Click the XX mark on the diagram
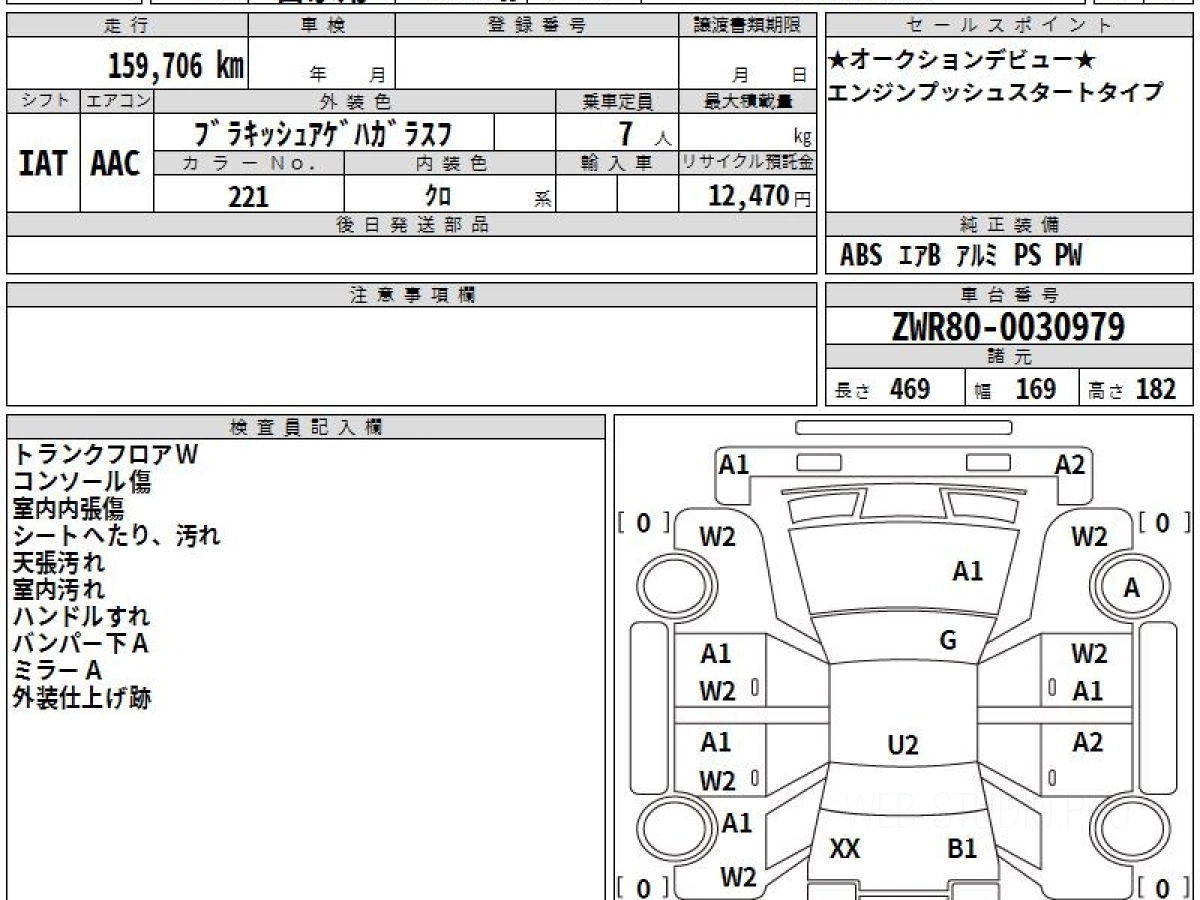1200x900 pixels. pyautogui.click(x=845, y=850)
